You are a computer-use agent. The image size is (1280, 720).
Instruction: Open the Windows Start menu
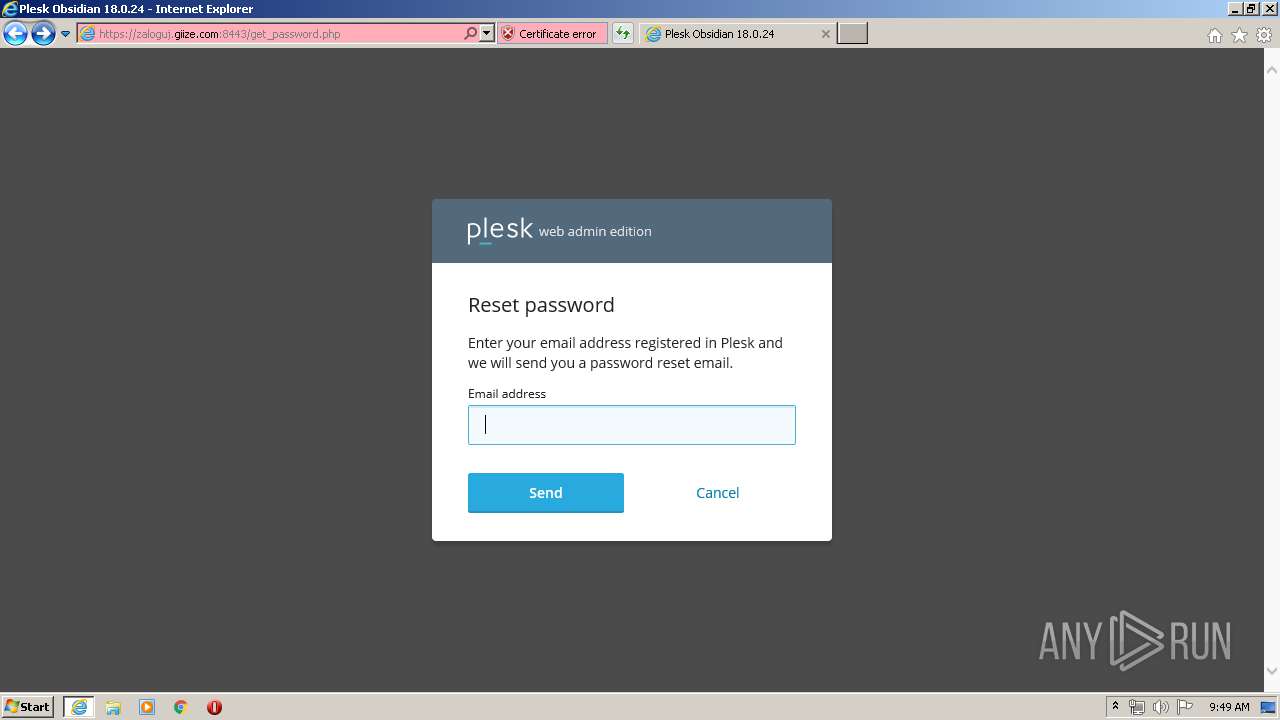(x=28, y=706)
